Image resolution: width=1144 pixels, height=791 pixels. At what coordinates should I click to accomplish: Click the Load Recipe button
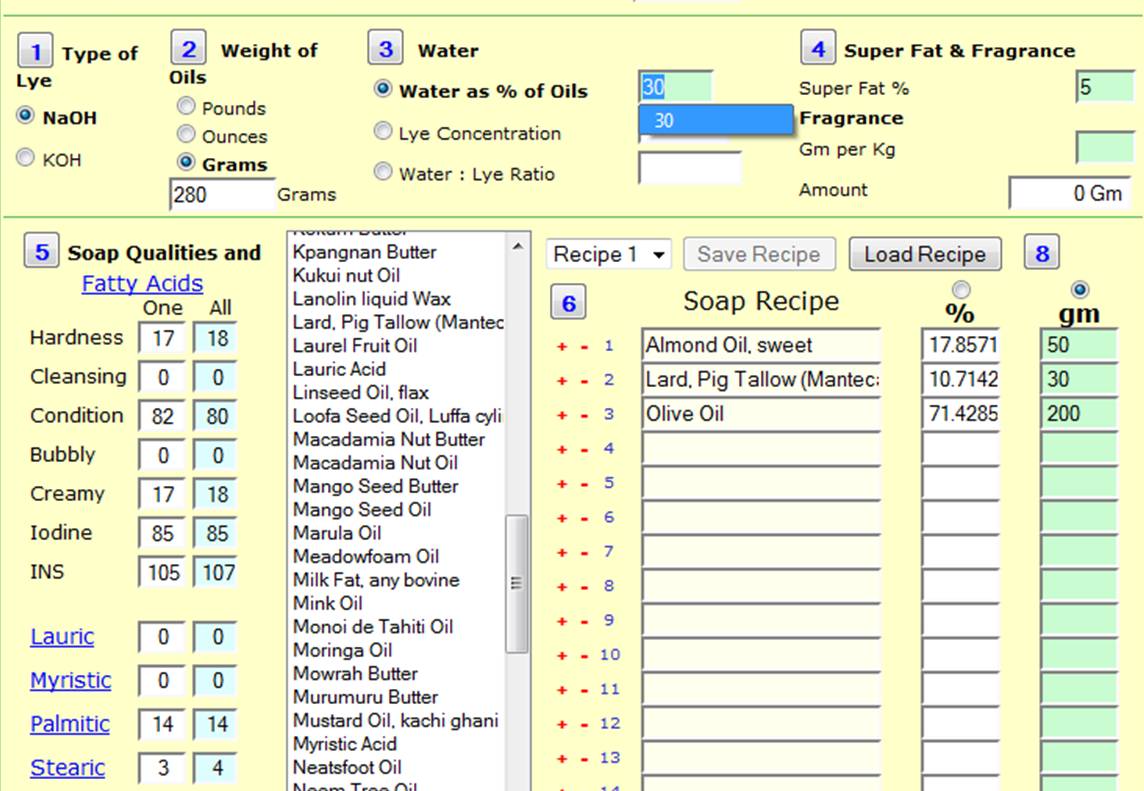pyautogui.click(x=924, y=254)
